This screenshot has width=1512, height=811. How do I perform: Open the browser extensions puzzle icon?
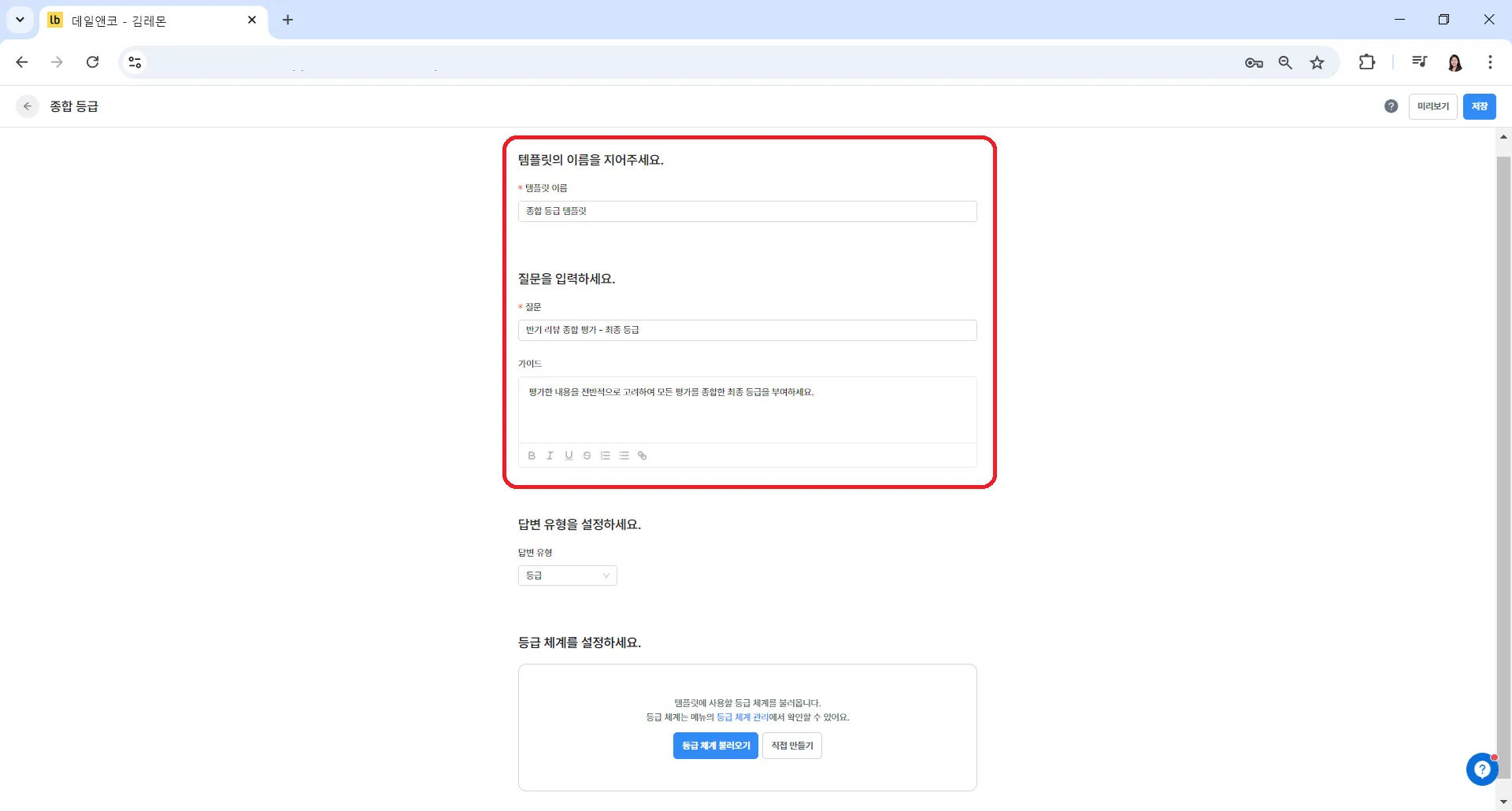1367,62
